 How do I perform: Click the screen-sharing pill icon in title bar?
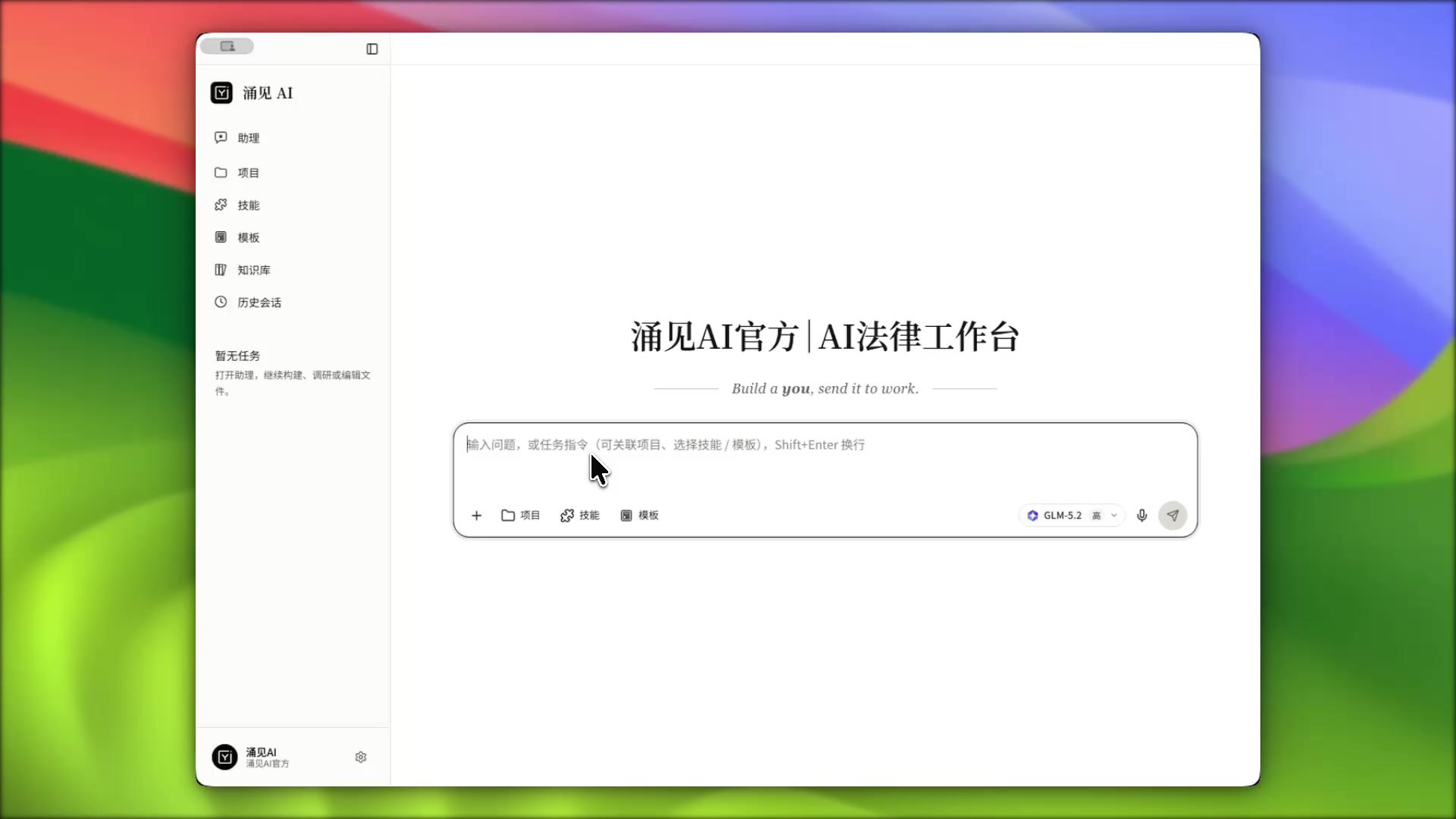pos(227,46)
